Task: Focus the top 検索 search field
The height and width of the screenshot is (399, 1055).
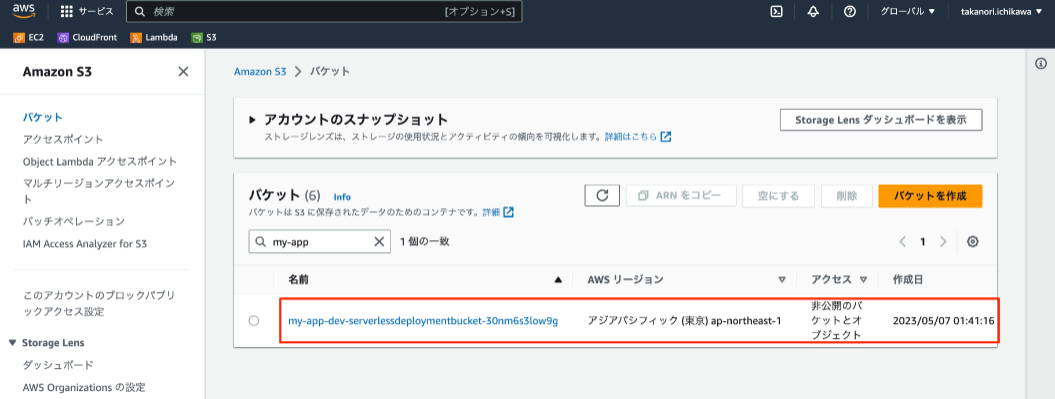Action: click(x=324, y=11)
